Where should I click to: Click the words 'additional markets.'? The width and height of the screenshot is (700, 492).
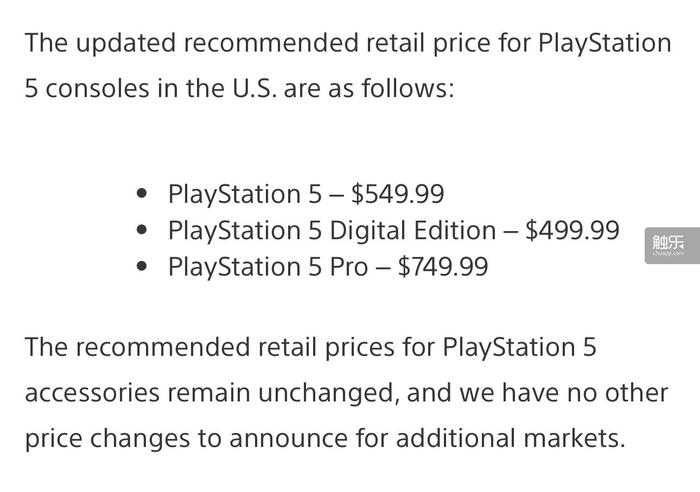(510, 438)
